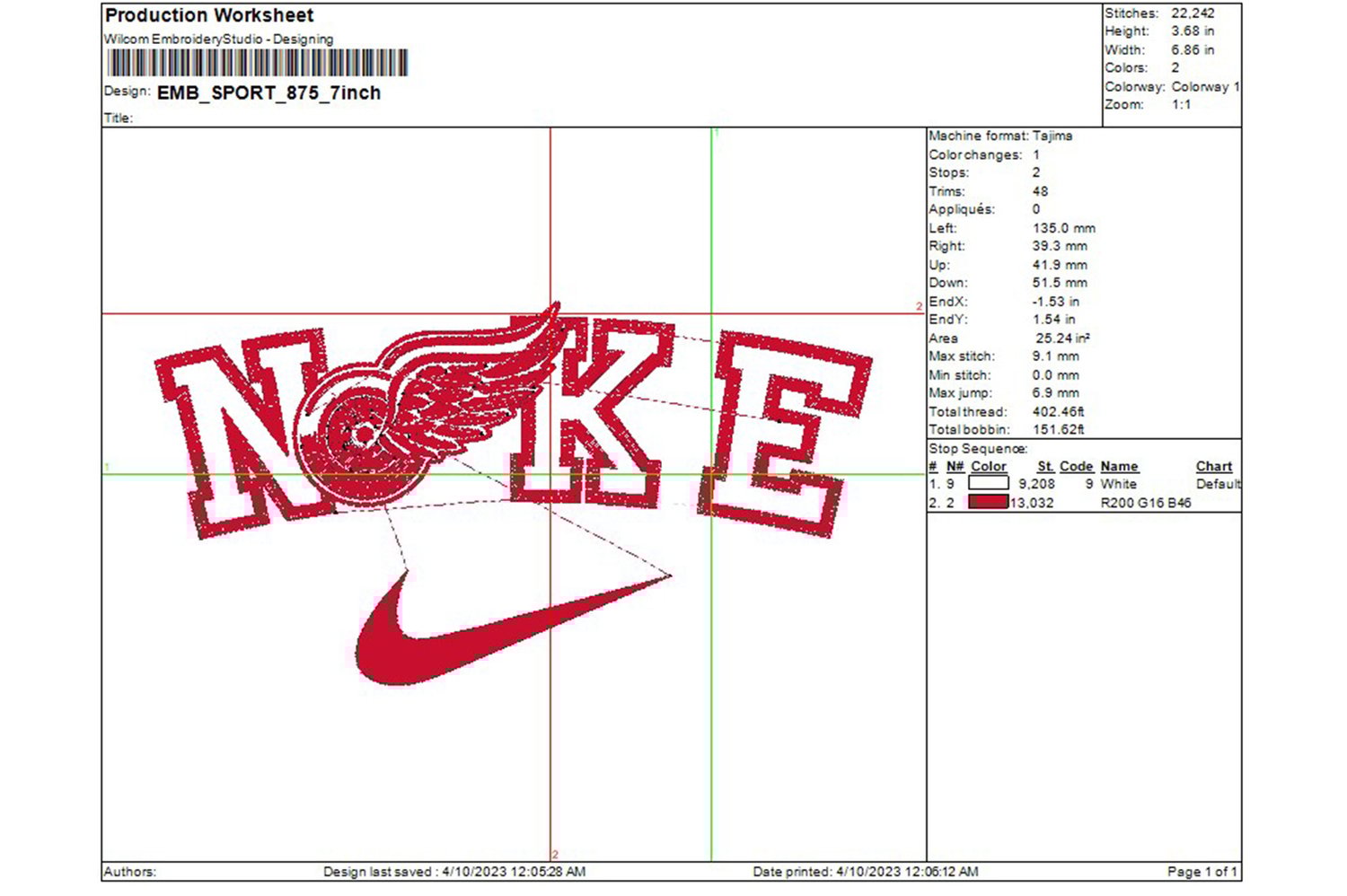Click the "Color changes:" label
The width and height of the screenshot is (1347, 896).
click(975, 154)
